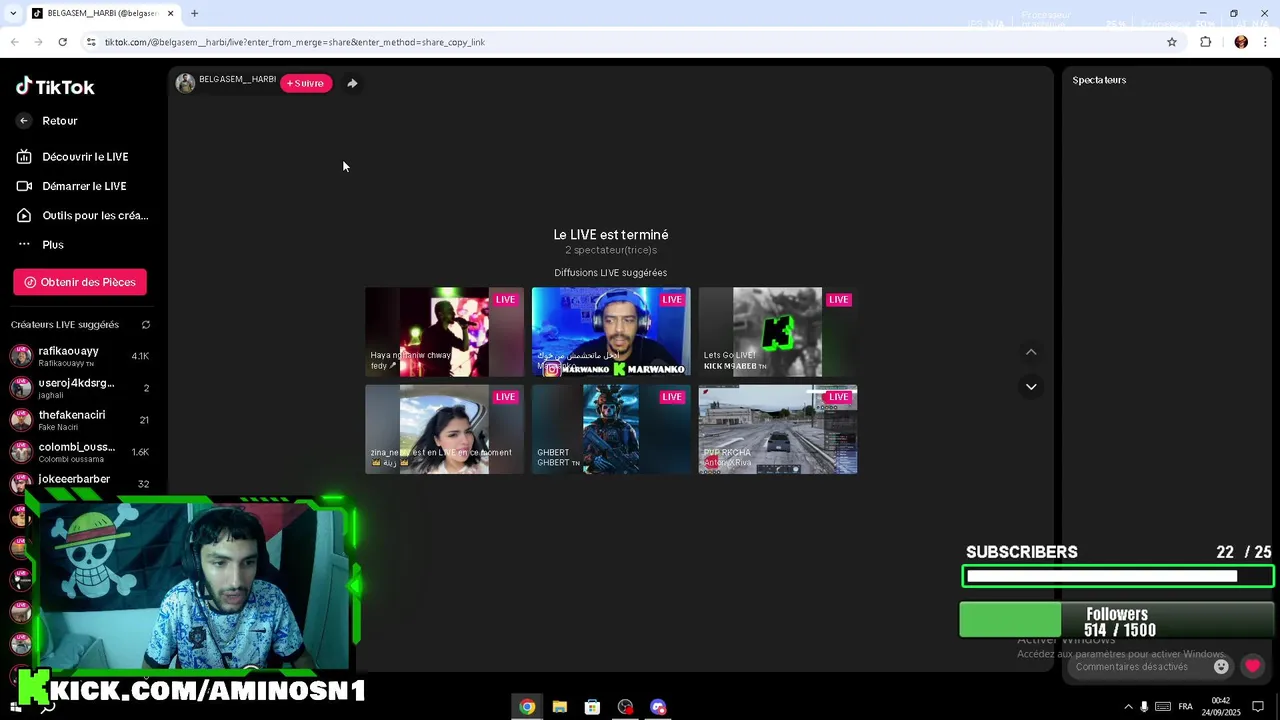Viewport: 1280px width, 720px height.
Task: Click touch keyboard tray icon
Action: 1163,707
